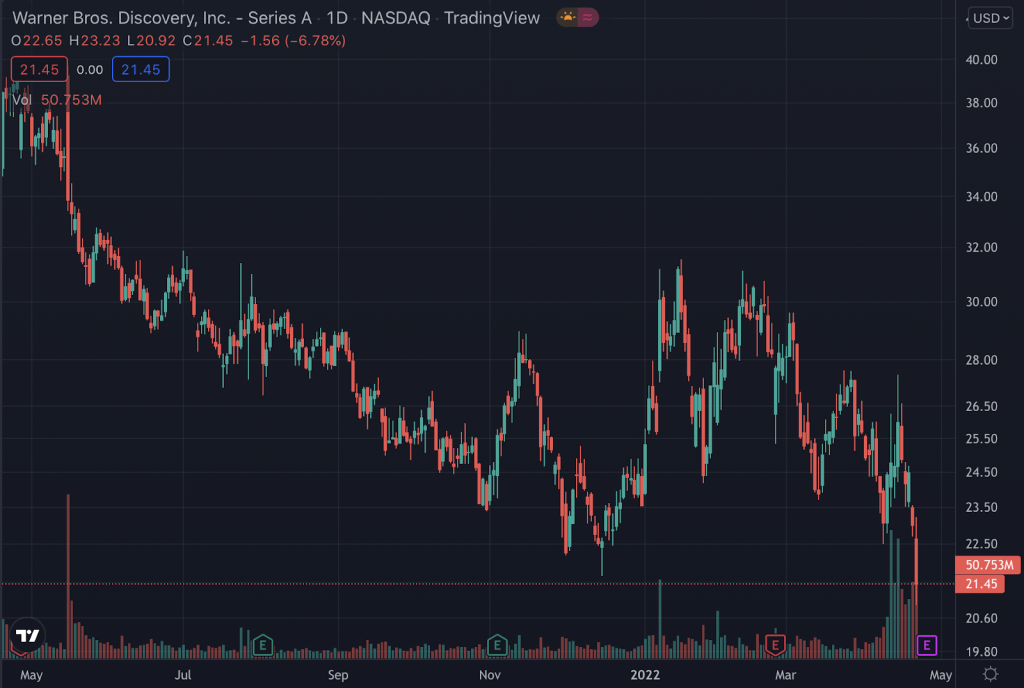Click the Jul label on time axis
Viewport: 1024px width, 688px height.
tap(183, 675)
